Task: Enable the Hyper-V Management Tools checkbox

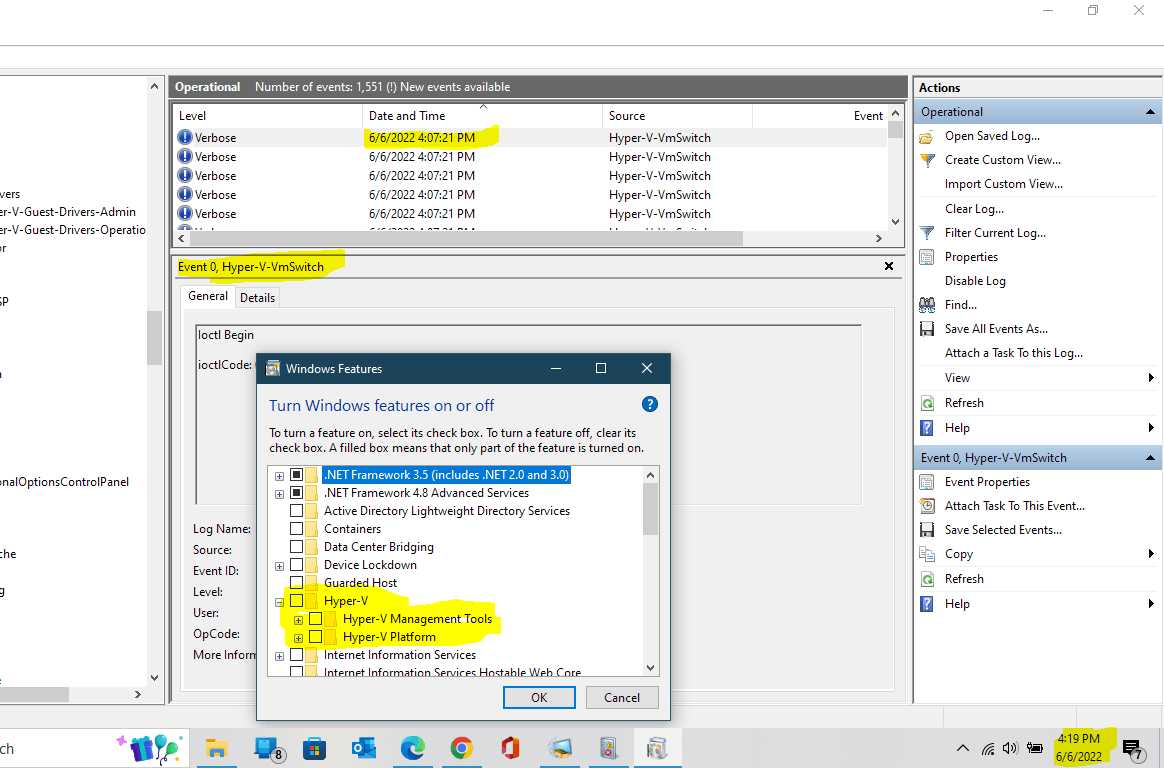Action: click(x=315, y=619)
